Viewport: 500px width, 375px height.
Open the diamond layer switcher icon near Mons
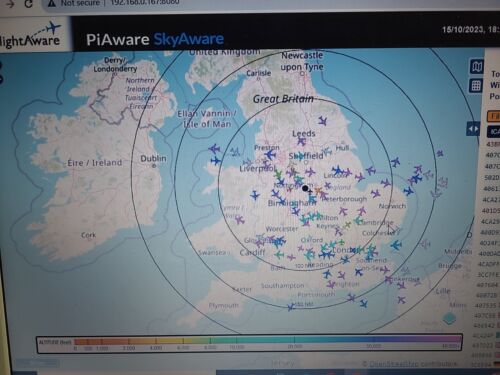pyautogui.click(x=449, y=319)
